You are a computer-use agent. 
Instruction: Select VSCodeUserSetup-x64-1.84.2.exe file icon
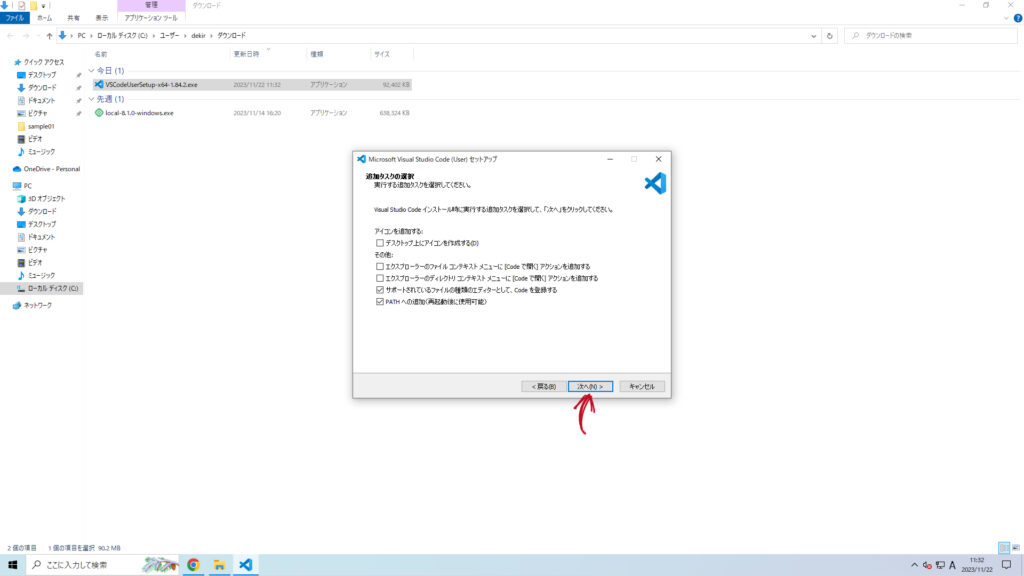coord(99,85)
